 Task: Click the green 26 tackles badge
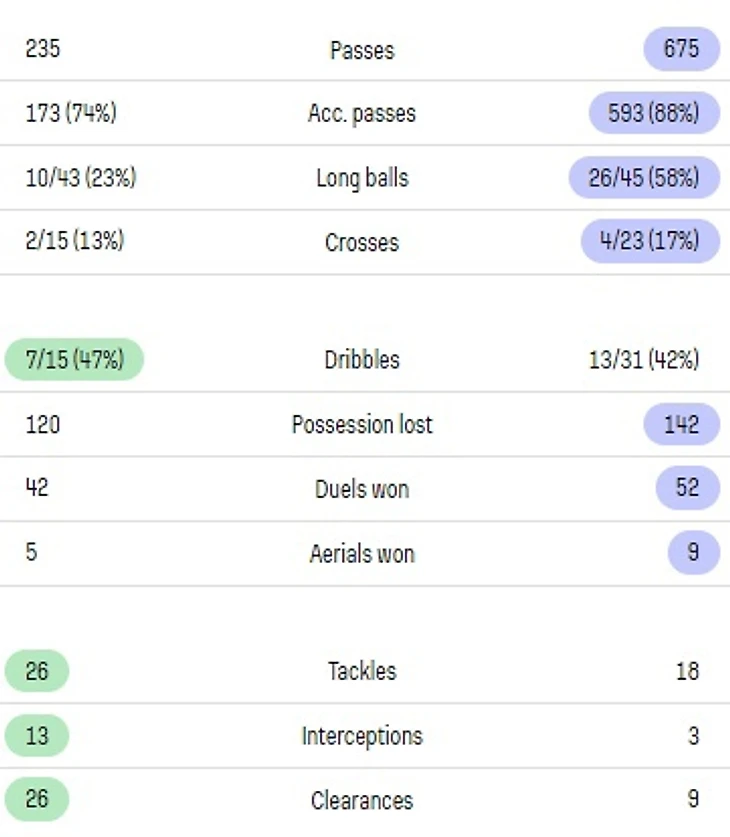[x=37, y=671]
